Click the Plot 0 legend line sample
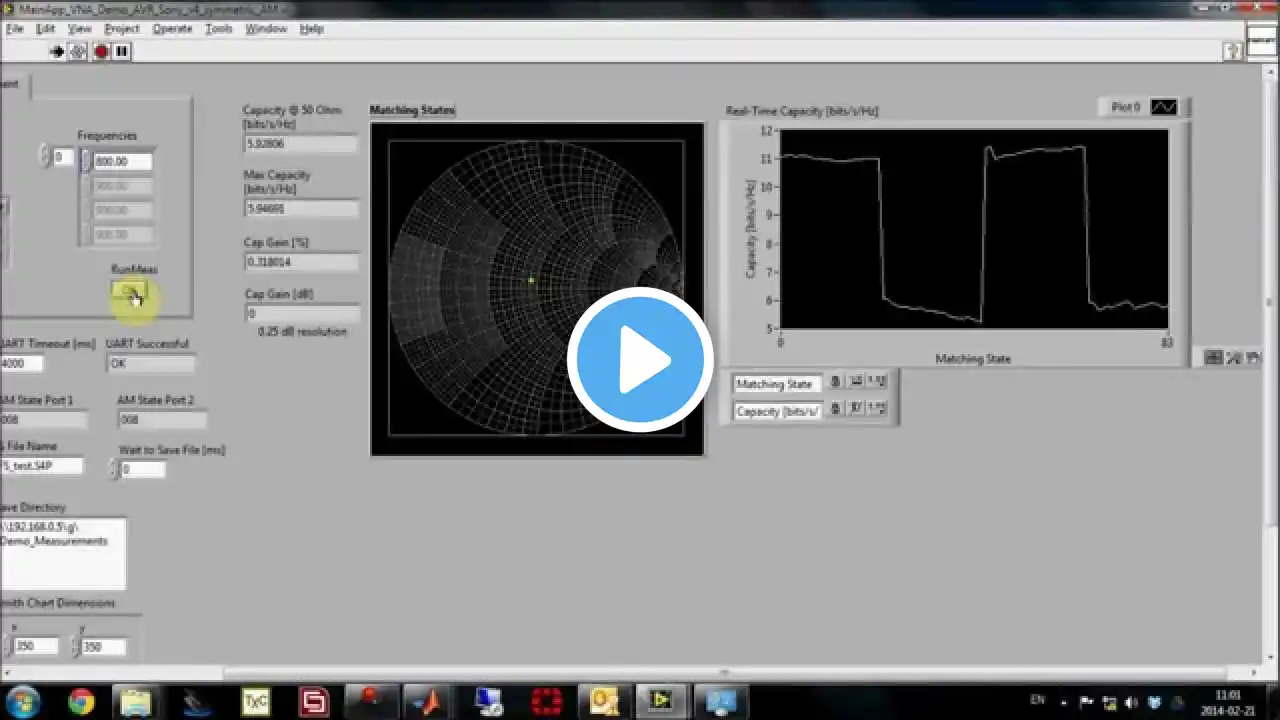1280x720 pixels. [x=1163, y=107]
